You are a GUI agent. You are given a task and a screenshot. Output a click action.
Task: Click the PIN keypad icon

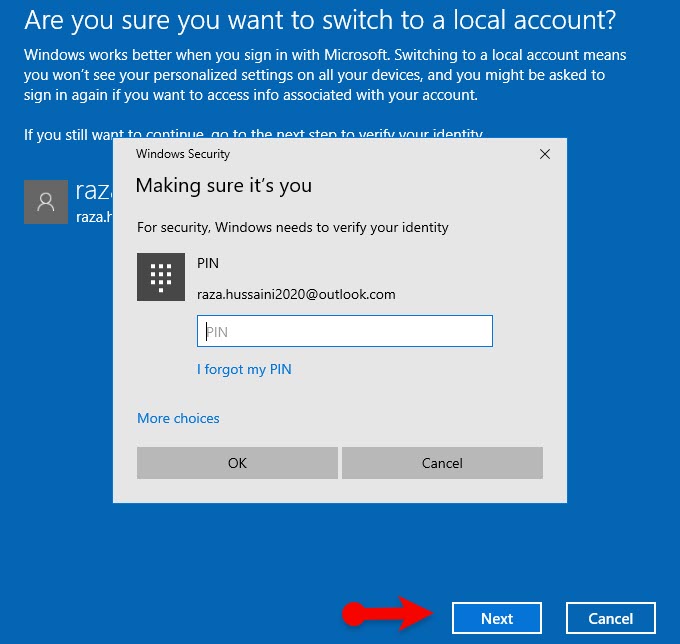point(161,277)
